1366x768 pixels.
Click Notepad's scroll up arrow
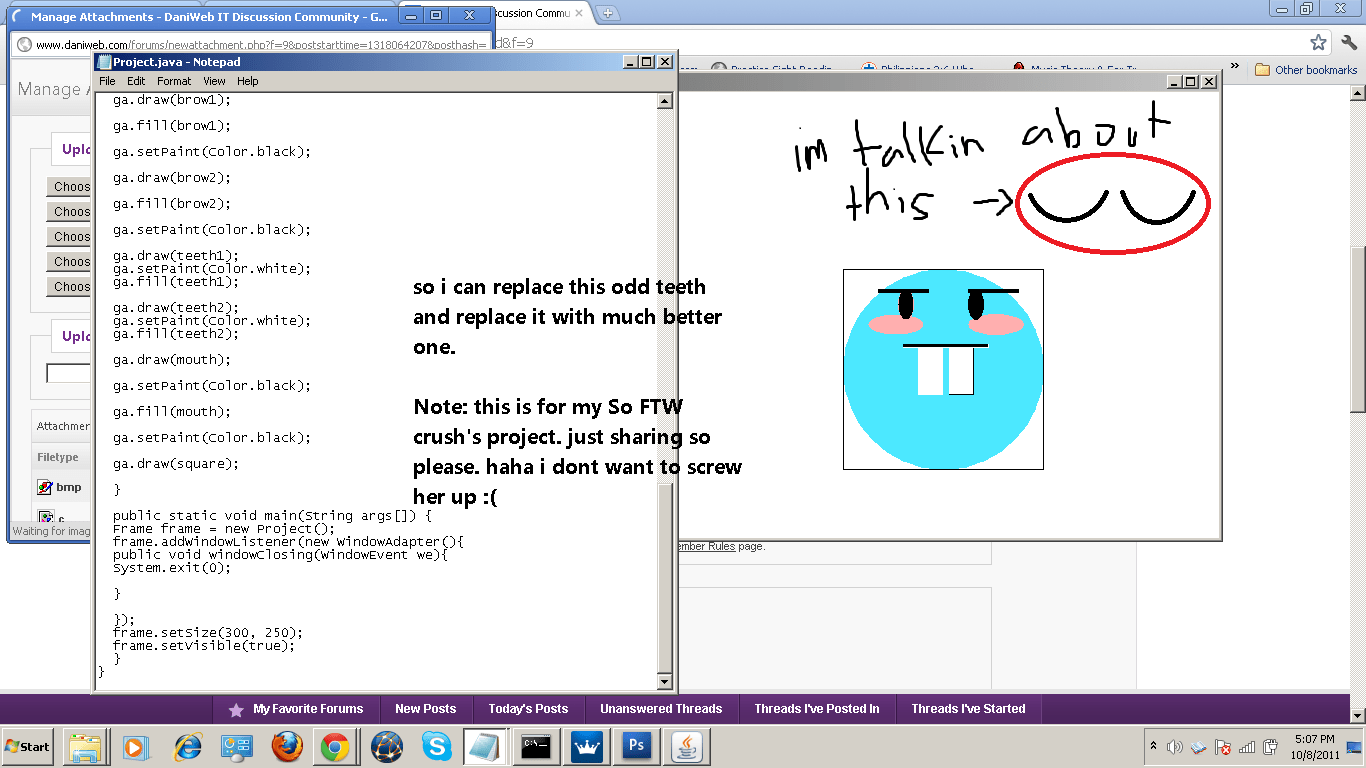665,101
